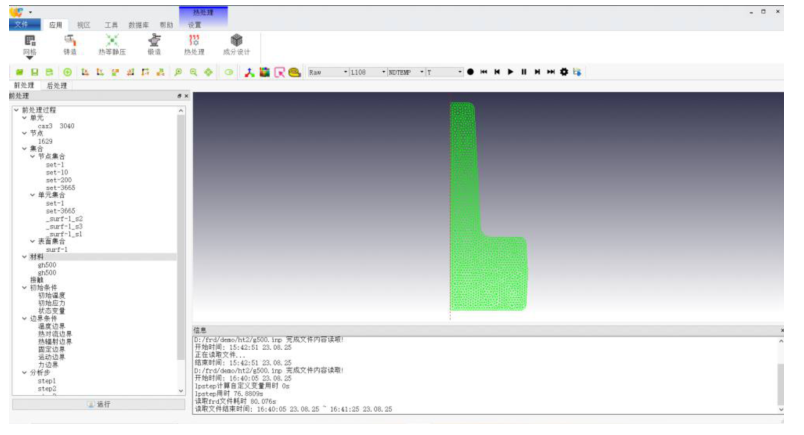Click the green circled plus icon
Screen dimensions: 804x435
click(x=67, y=72)
